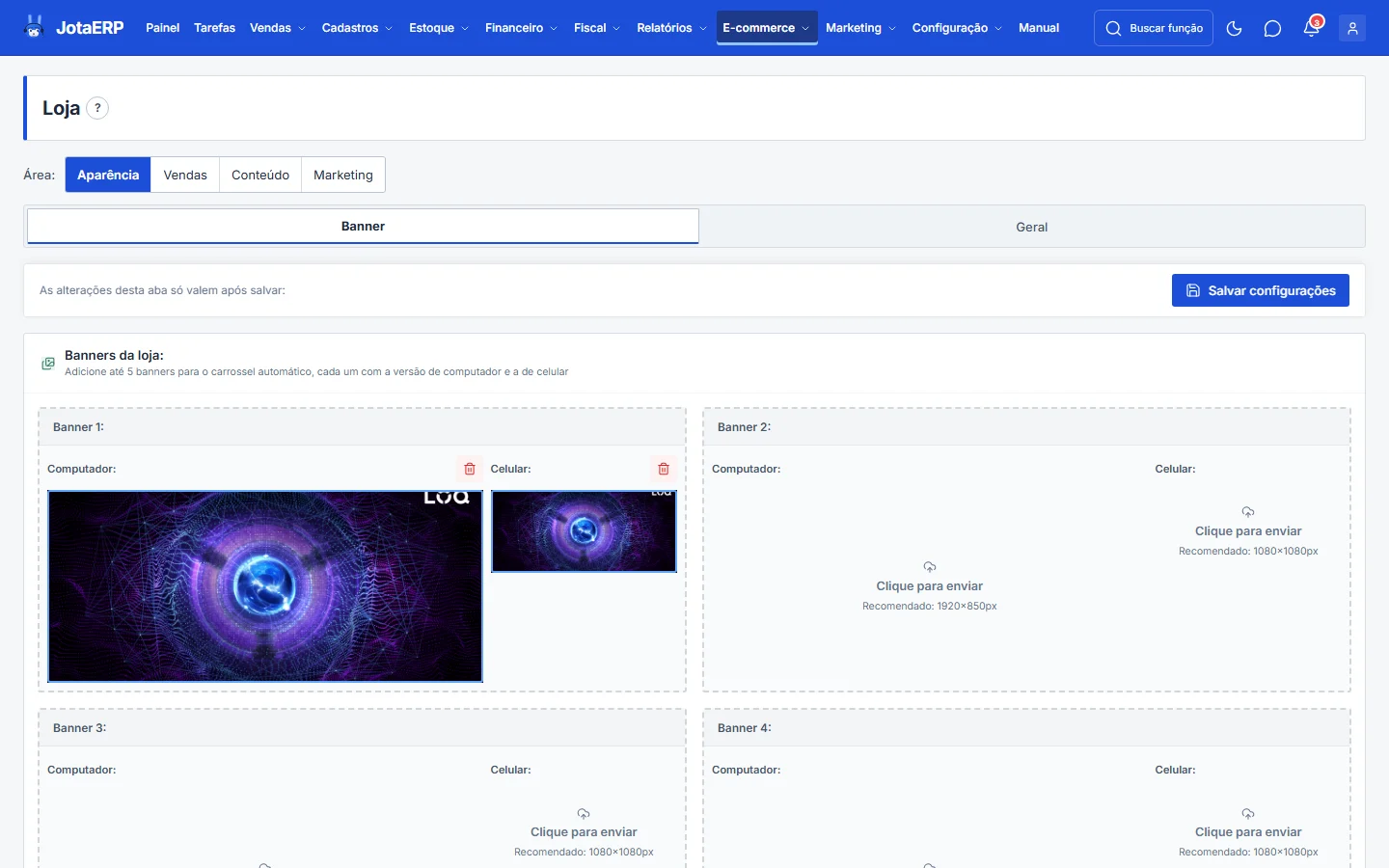Select the Aparência area tab
The image size is (1389, 868).
click(x=108, y=175)
